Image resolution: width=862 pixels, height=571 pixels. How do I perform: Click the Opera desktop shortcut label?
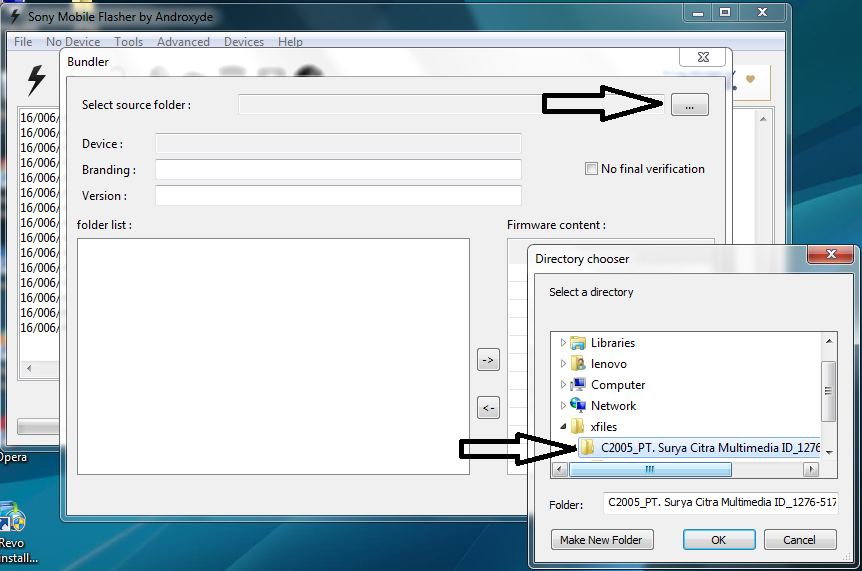click(13, 457)
